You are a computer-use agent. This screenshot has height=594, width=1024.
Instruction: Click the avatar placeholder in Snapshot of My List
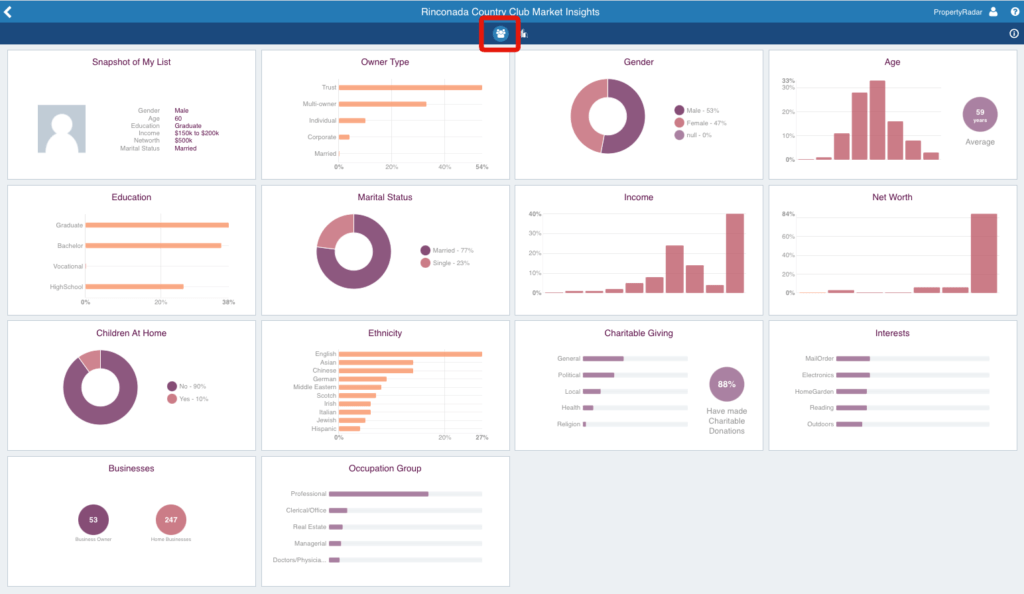[x=61, y=129]
